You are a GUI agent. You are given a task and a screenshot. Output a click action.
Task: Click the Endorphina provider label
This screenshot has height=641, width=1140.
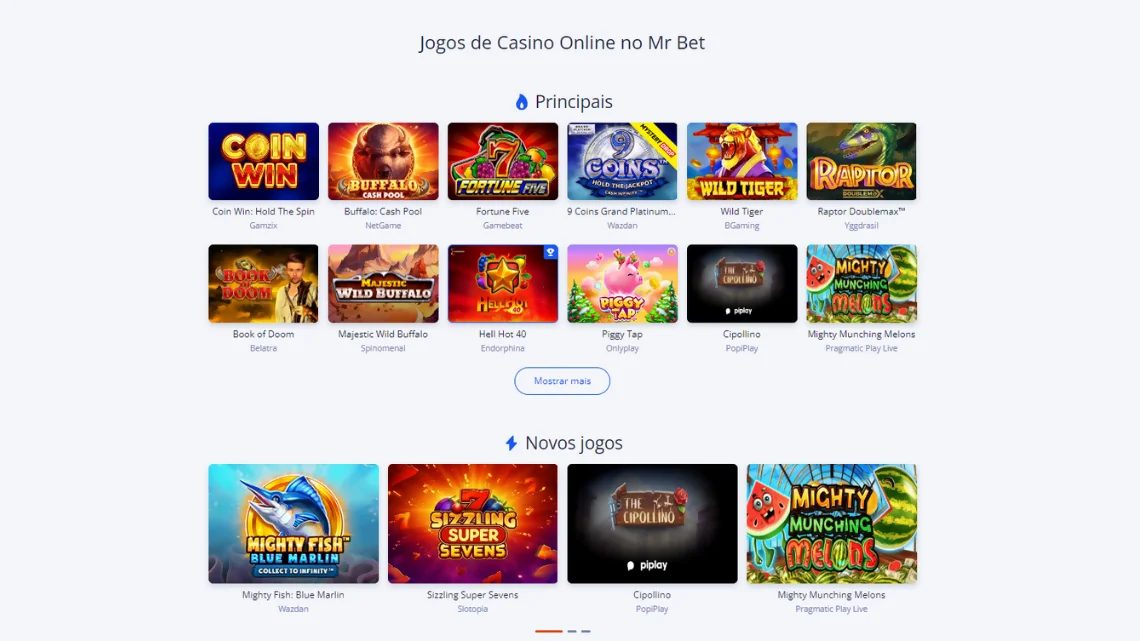(502, 348)
